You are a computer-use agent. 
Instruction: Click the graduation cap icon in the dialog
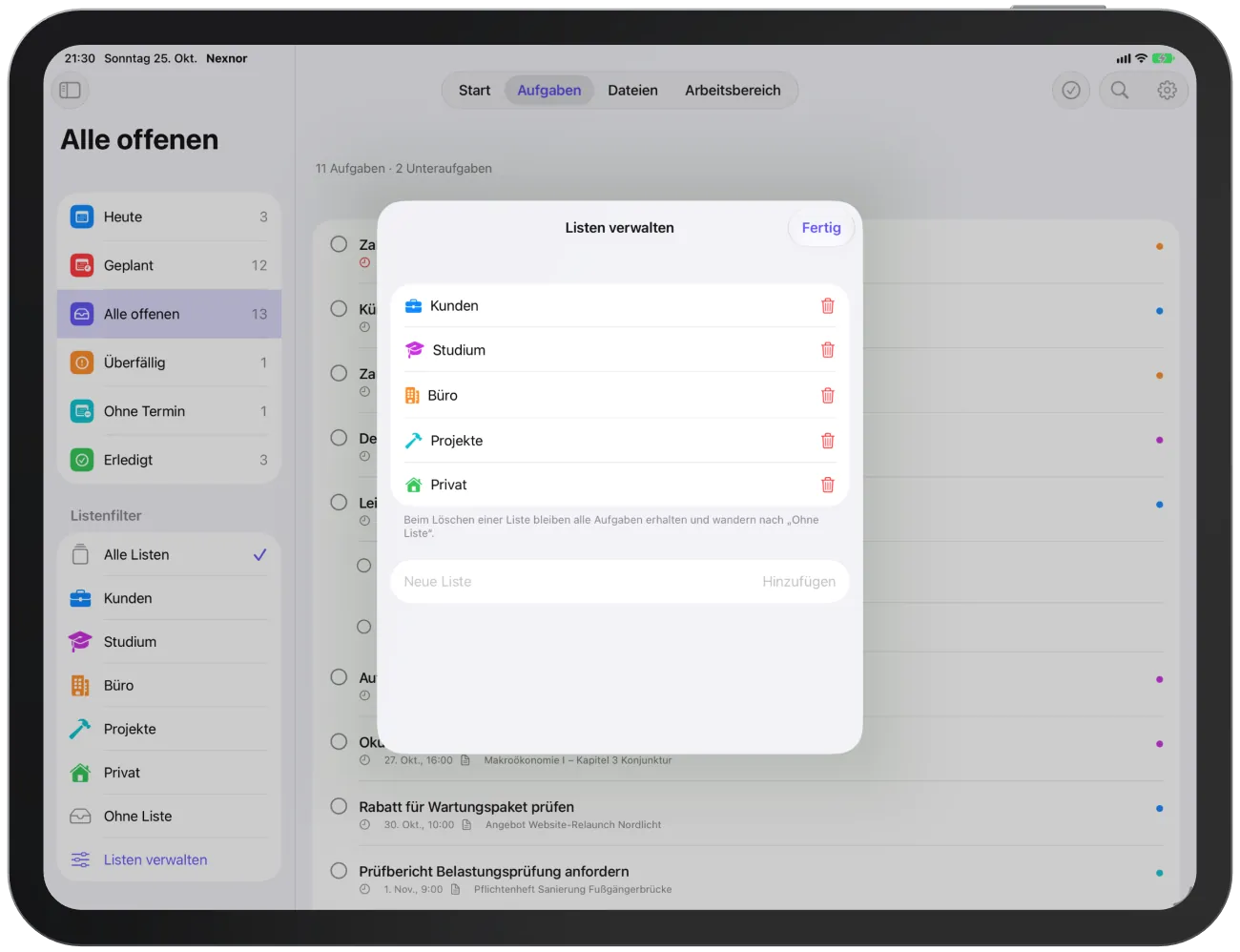(x=414, y=350)
